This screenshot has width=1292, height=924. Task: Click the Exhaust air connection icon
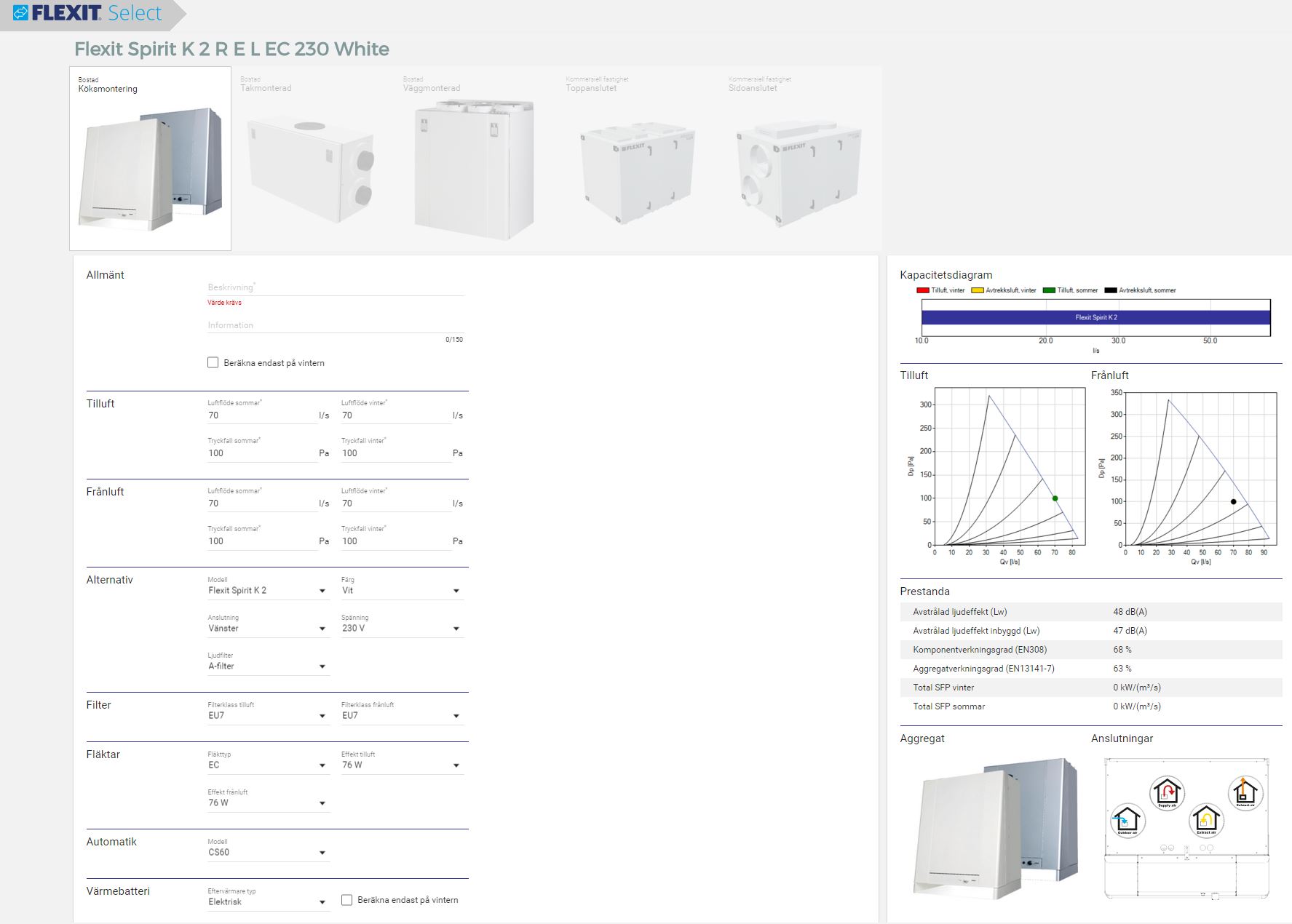point(1245,792)
